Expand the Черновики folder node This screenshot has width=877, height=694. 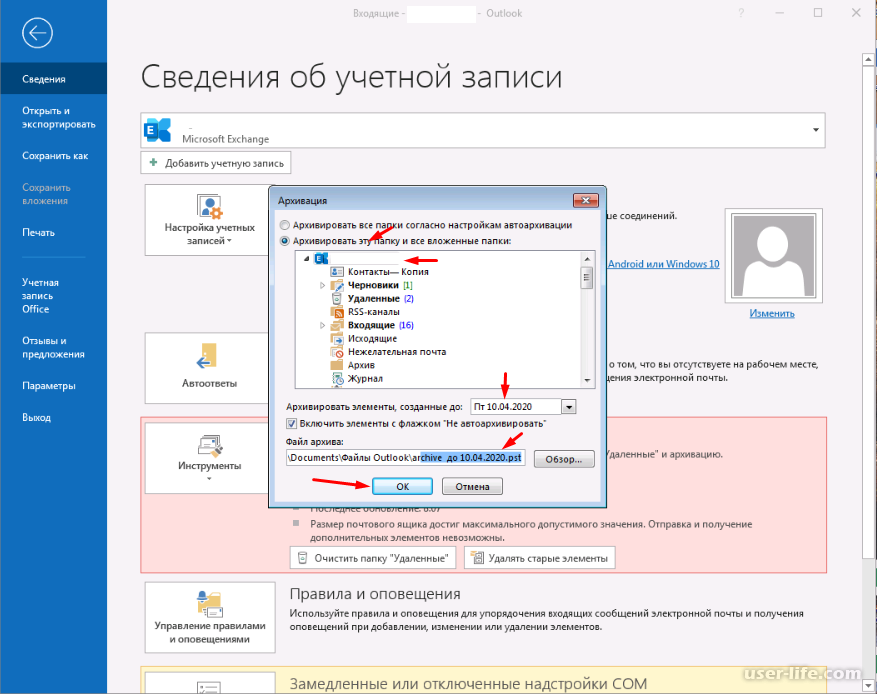pyautogui.click(x=322, y=285)
